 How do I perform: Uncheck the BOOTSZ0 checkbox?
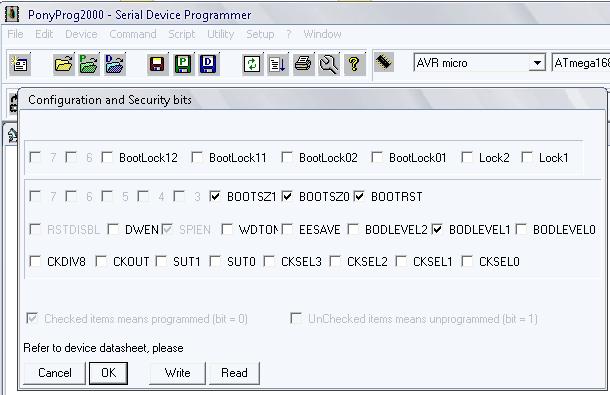[x=287, y=196]
